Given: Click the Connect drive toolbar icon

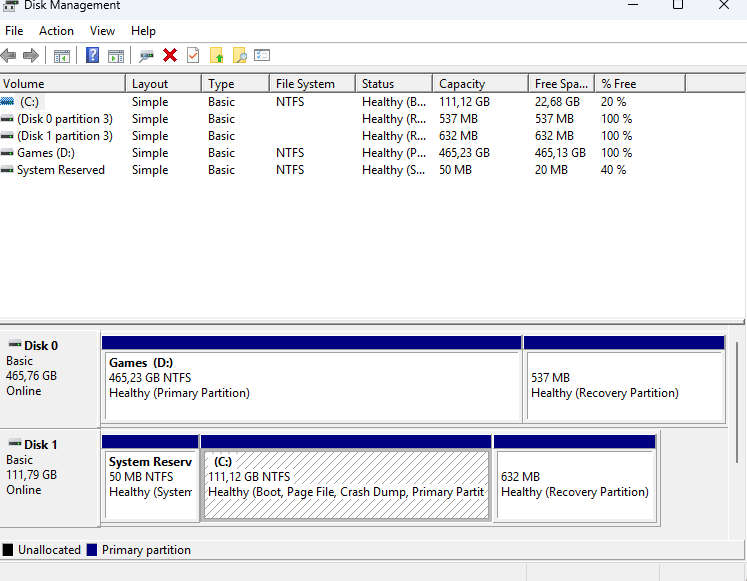Looking at the screenshot, I should point(146,56).
